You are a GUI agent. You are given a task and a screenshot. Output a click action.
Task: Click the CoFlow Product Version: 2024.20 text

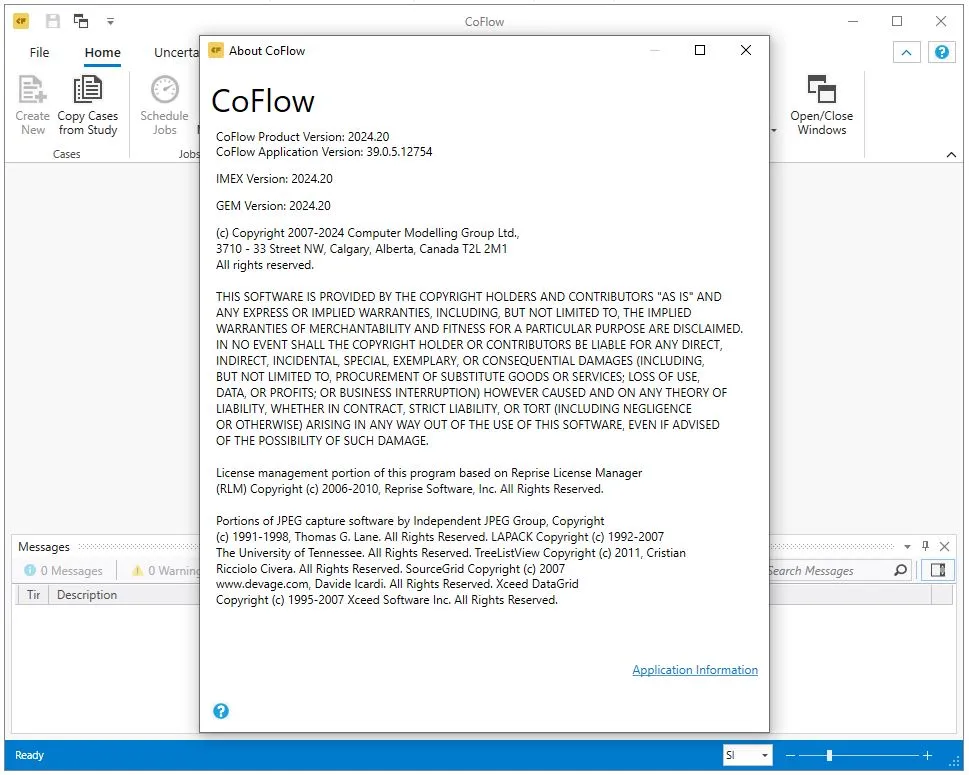(x=303, y=137)
